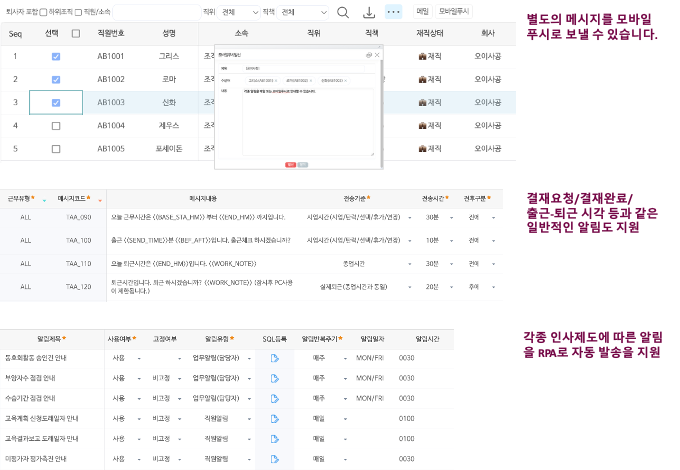Click the briefcase status icon for AB1005
The width and height of the screenshot is (680, 470).
[422, 148]
